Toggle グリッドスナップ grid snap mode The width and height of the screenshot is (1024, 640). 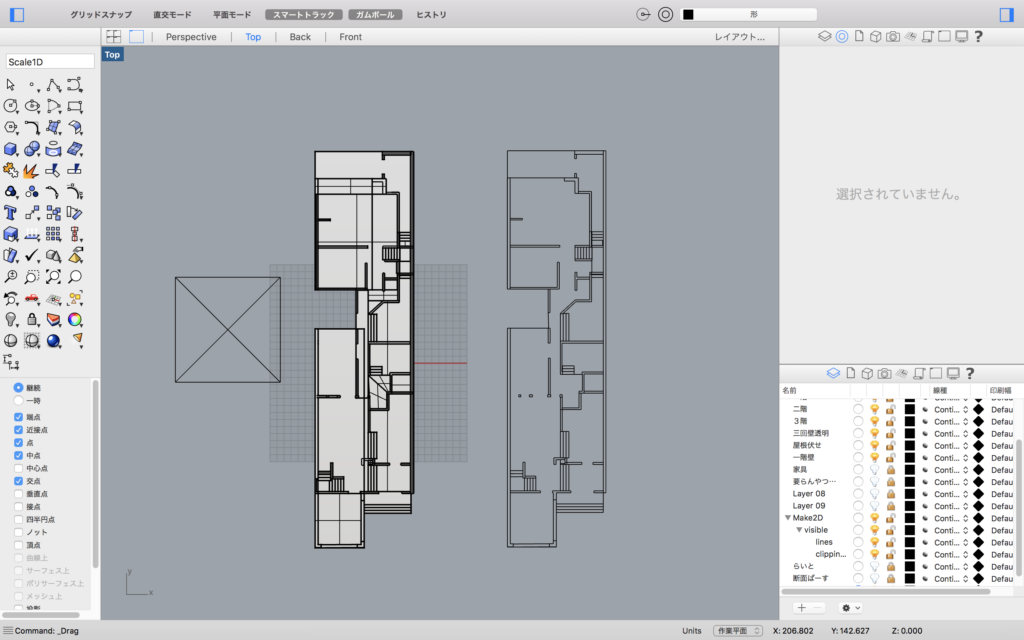pyautogui.click(x=101, y=14)
